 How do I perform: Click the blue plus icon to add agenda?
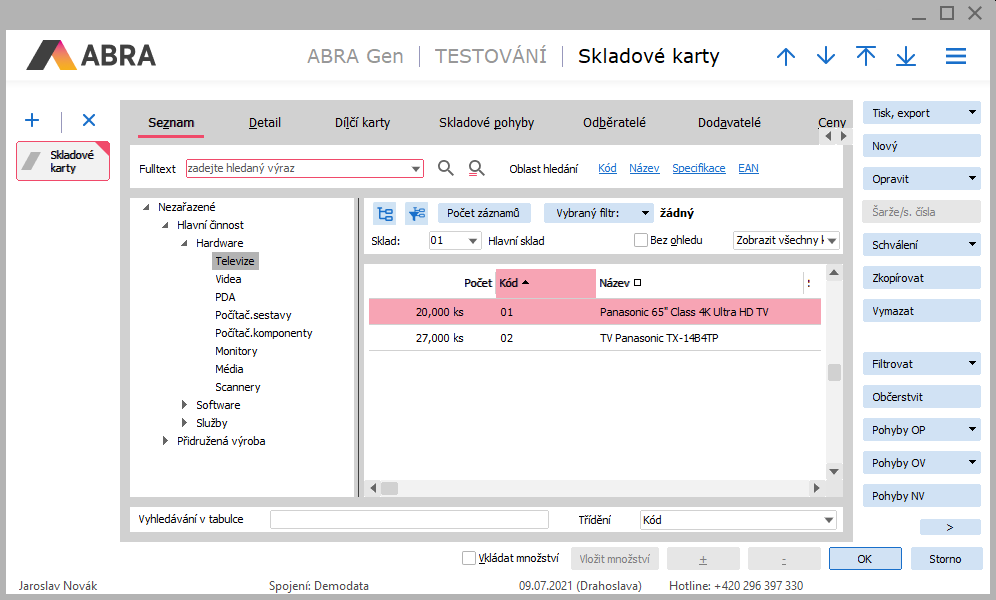coord(32,121)
